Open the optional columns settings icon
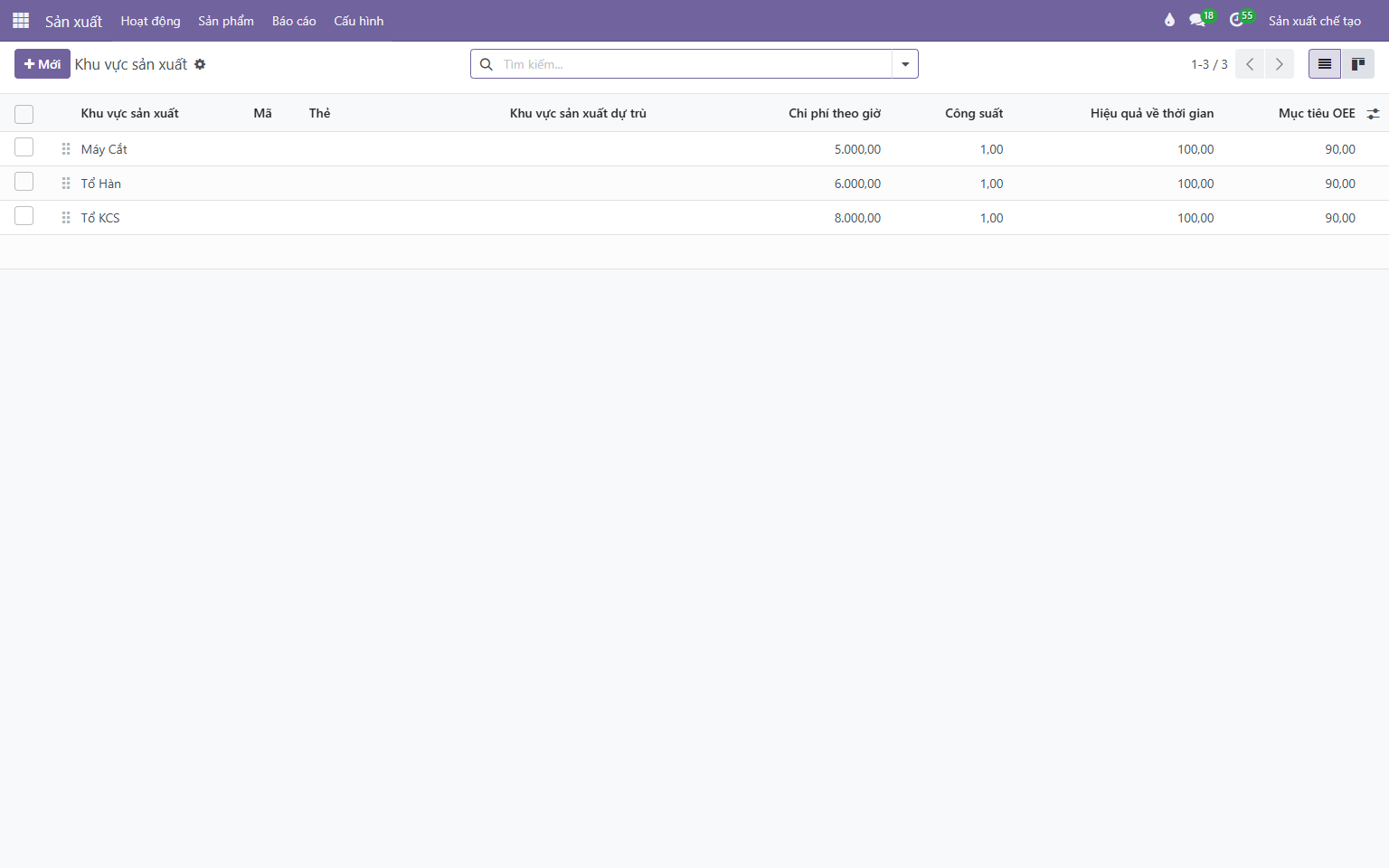Image resolution: width=1389 pixels, height=868 pixels. (1373, 114)
